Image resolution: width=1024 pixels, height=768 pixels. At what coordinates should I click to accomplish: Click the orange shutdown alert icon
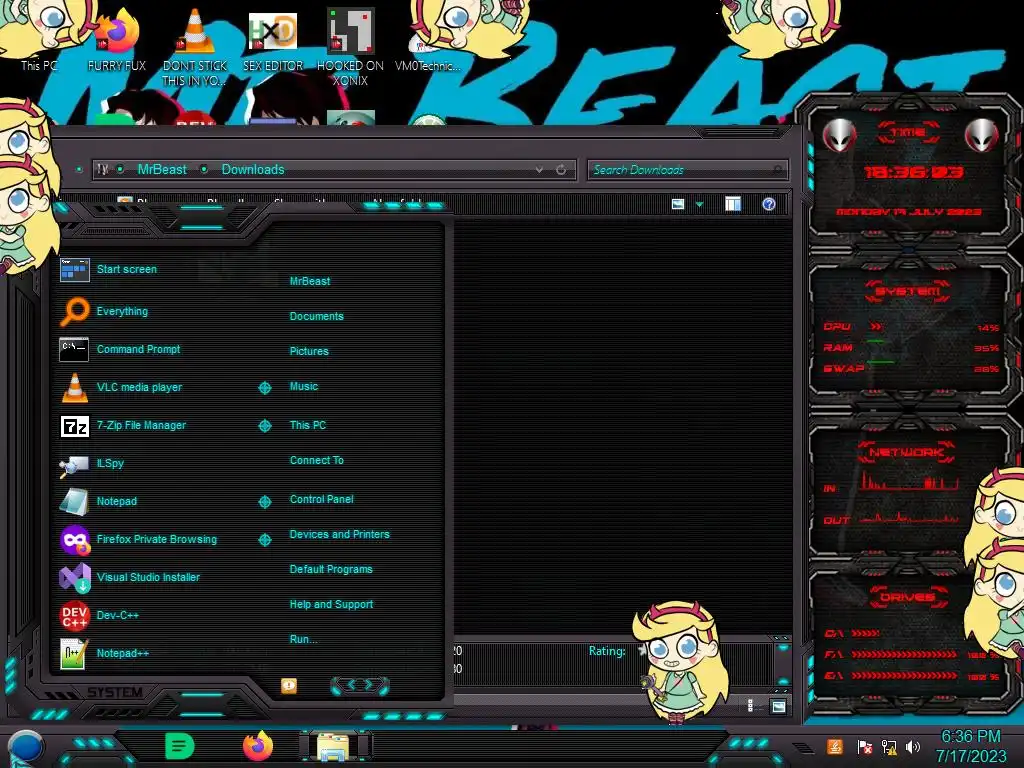(x=289, y=686)
